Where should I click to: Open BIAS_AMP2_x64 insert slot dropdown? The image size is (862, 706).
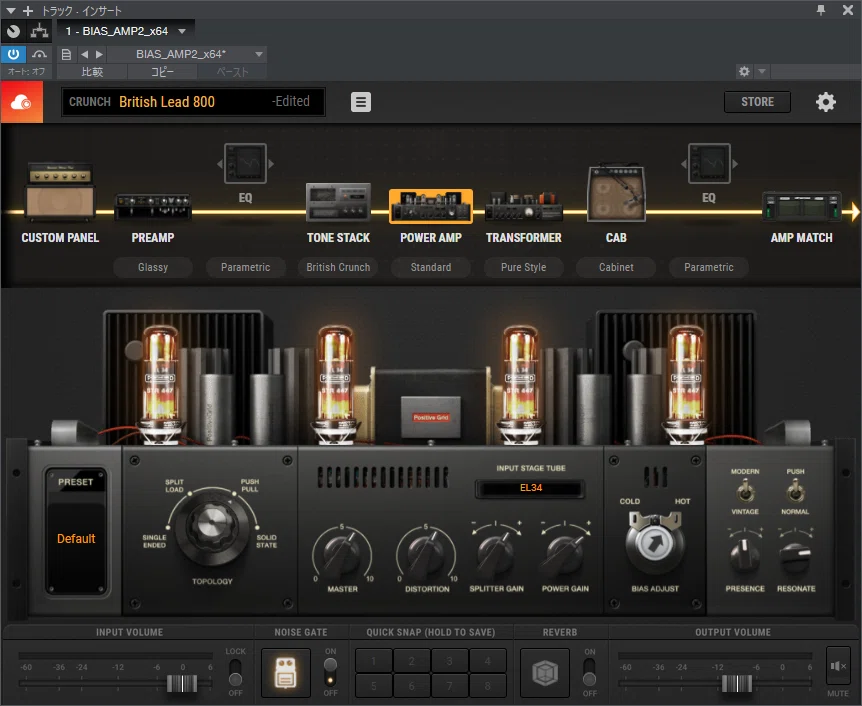182,31
